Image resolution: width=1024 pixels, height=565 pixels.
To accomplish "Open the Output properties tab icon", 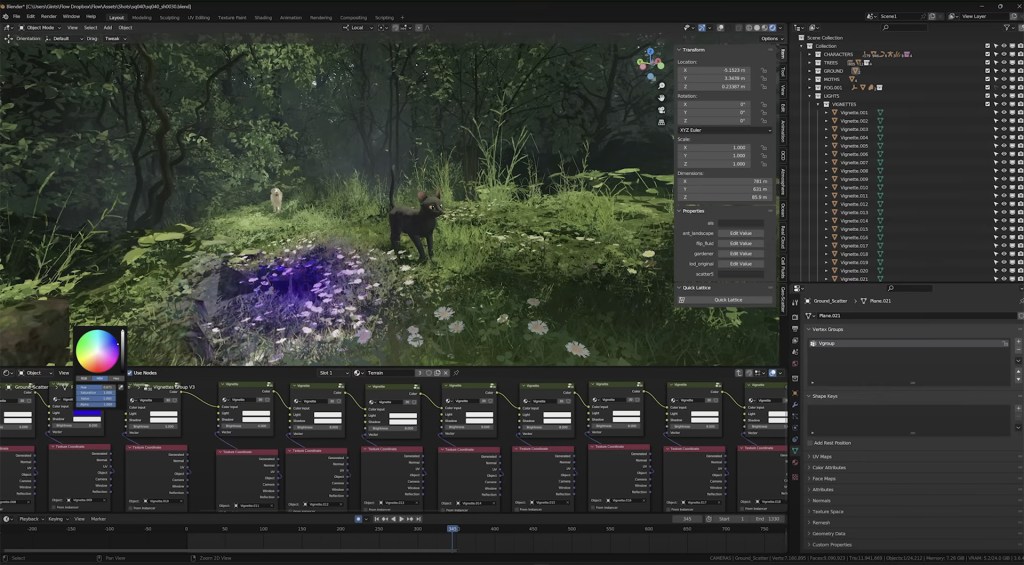I will [795, 329].
